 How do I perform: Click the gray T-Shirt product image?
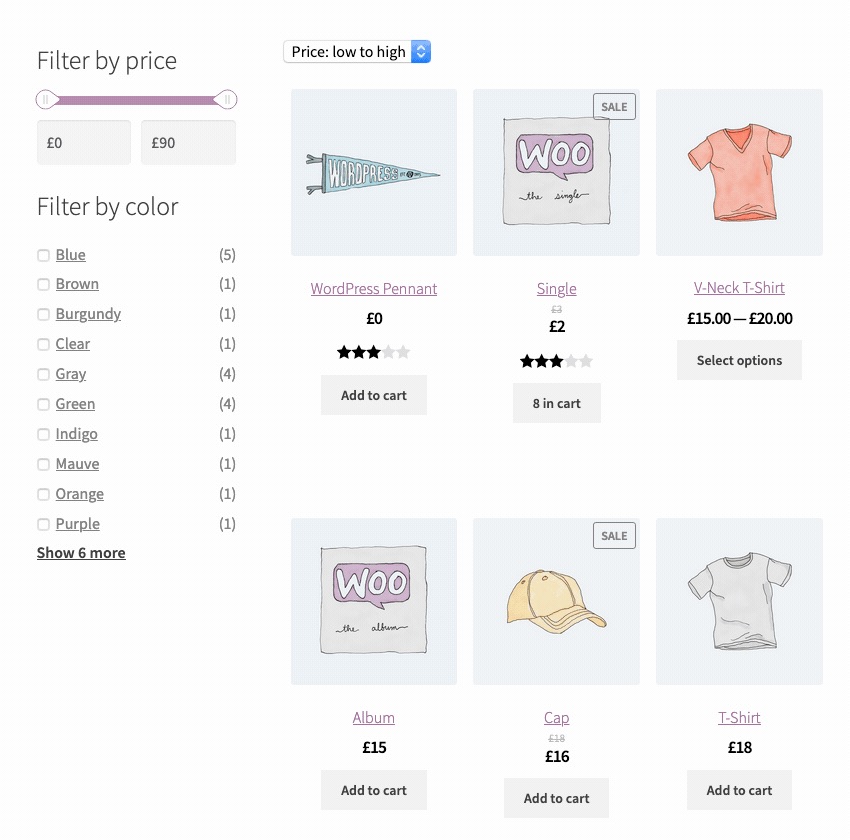pos(739,601)
